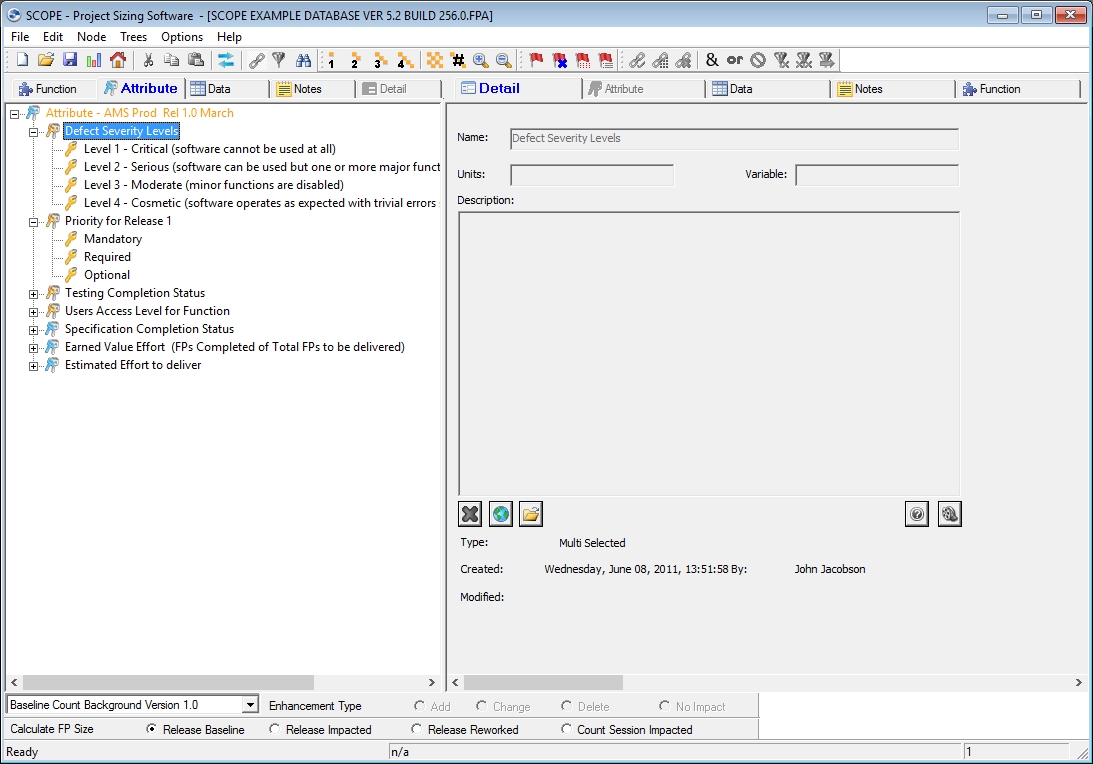Click the filter funnel toolbar icon
1093x764 pixels.
[x=279, y=60]
